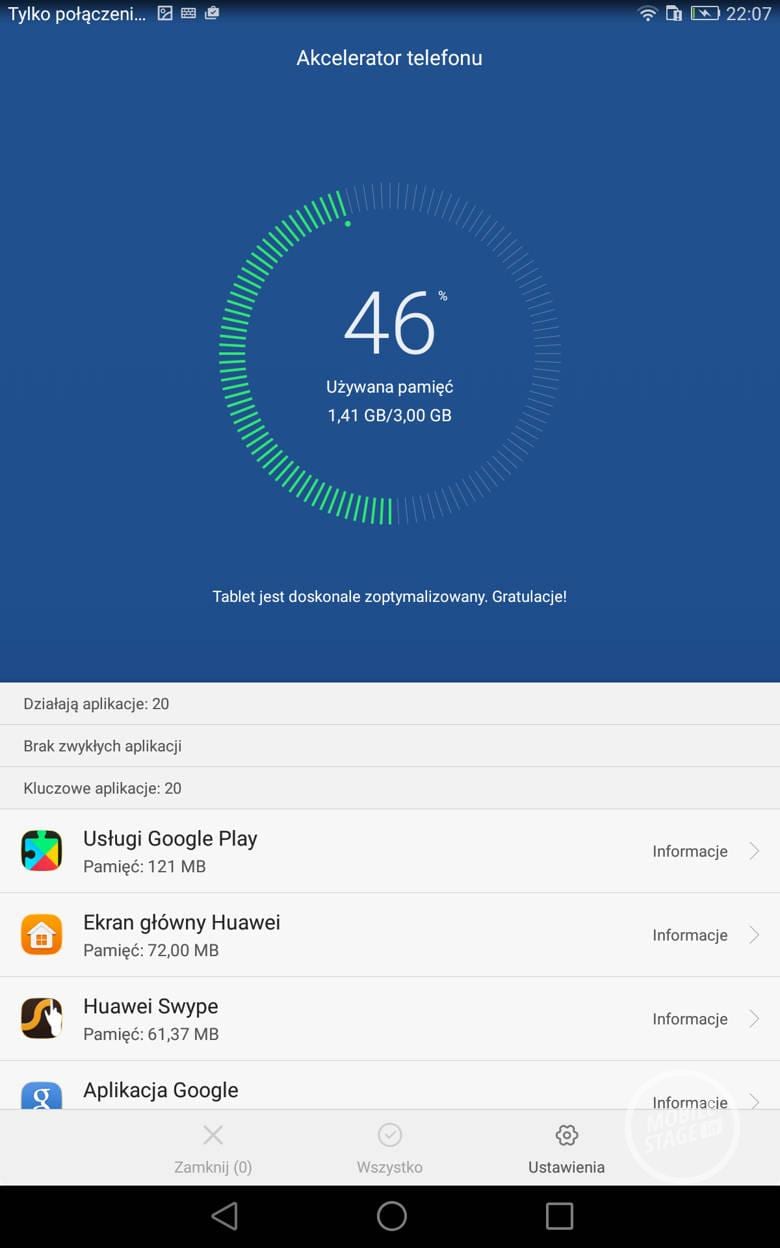780x1248 pixels.
Task: Expand the Usługi Google Play row chevron
Action: point(755,851)
